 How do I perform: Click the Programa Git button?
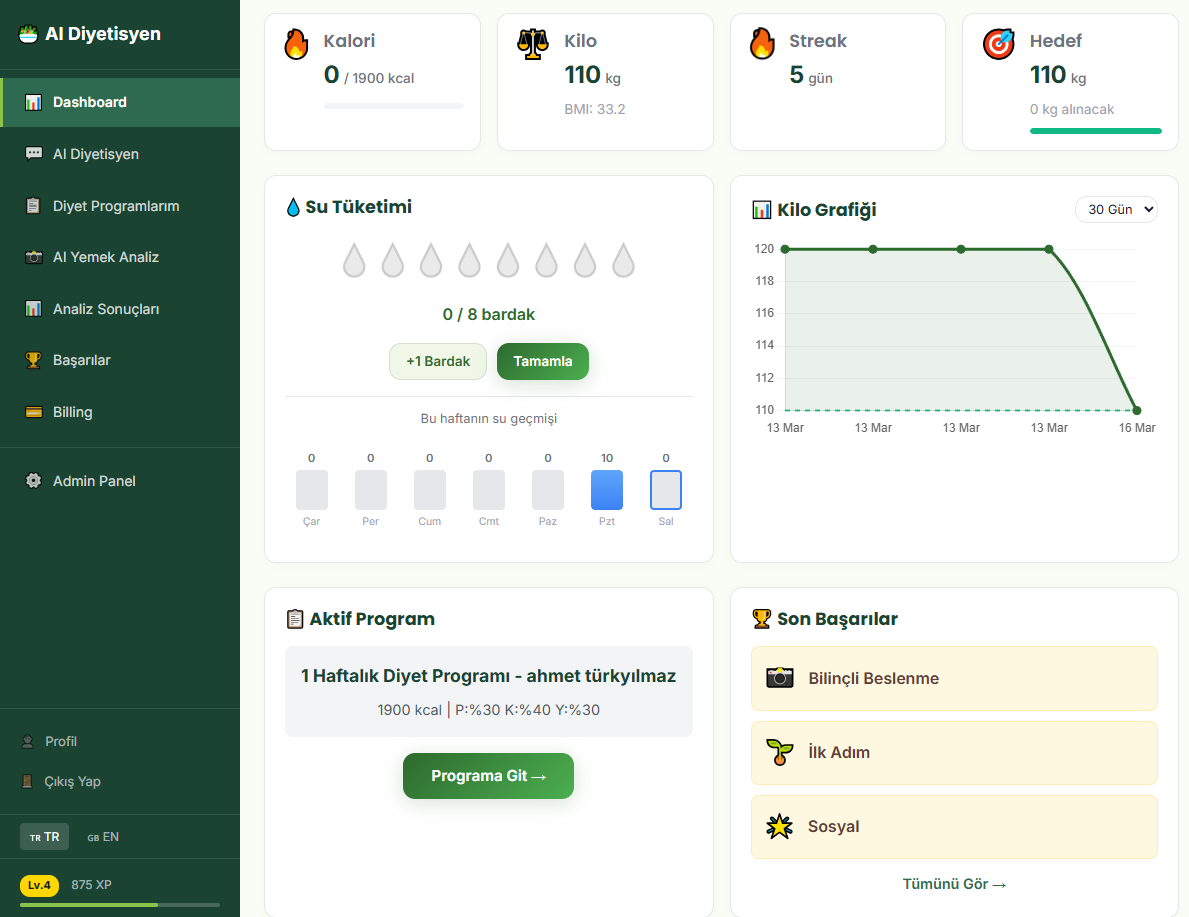click(488, 776)
